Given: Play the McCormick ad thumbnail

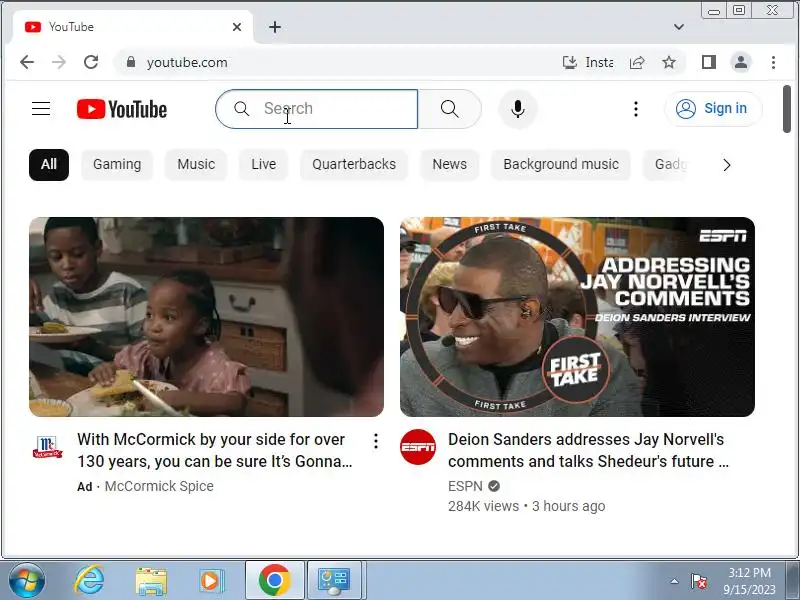Looking at the screenshot, I should (206, 317).
